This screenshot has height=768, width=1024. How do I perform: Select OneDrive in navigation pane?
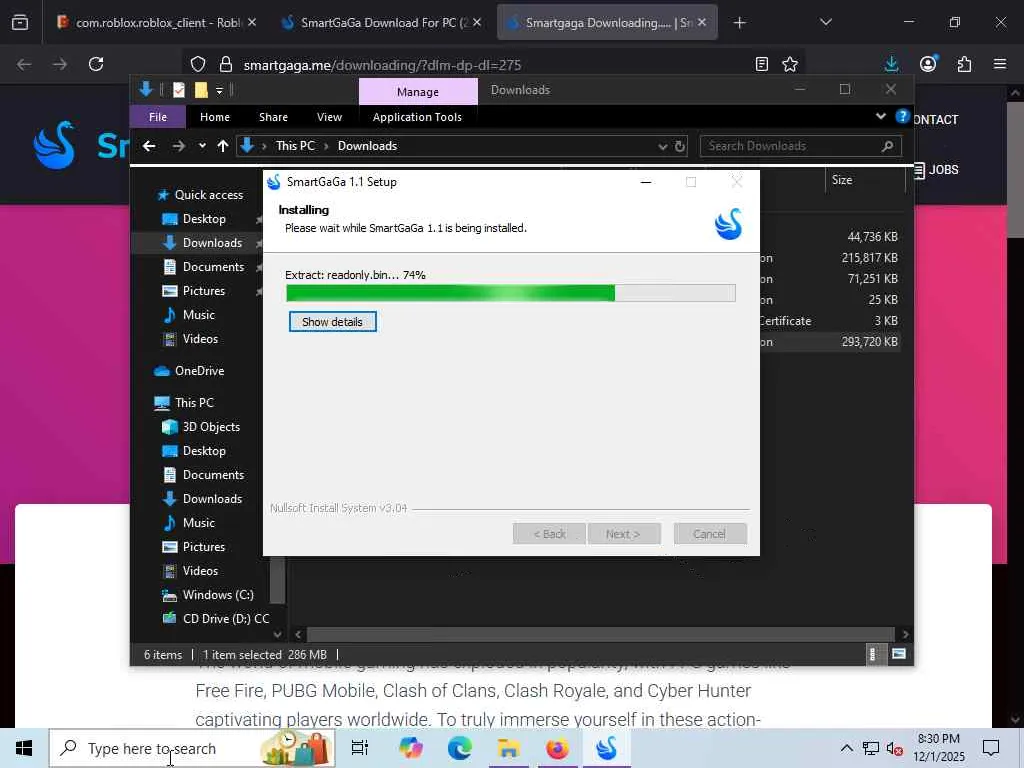199,370
